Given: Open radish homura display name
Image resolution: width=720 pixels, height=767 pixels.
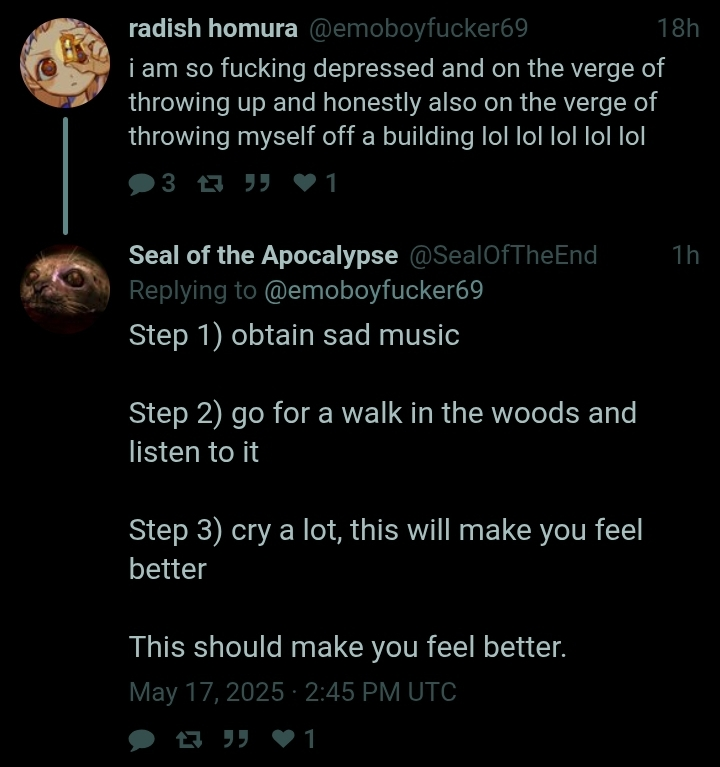Looking at the screenshot, I should (213, 28).
